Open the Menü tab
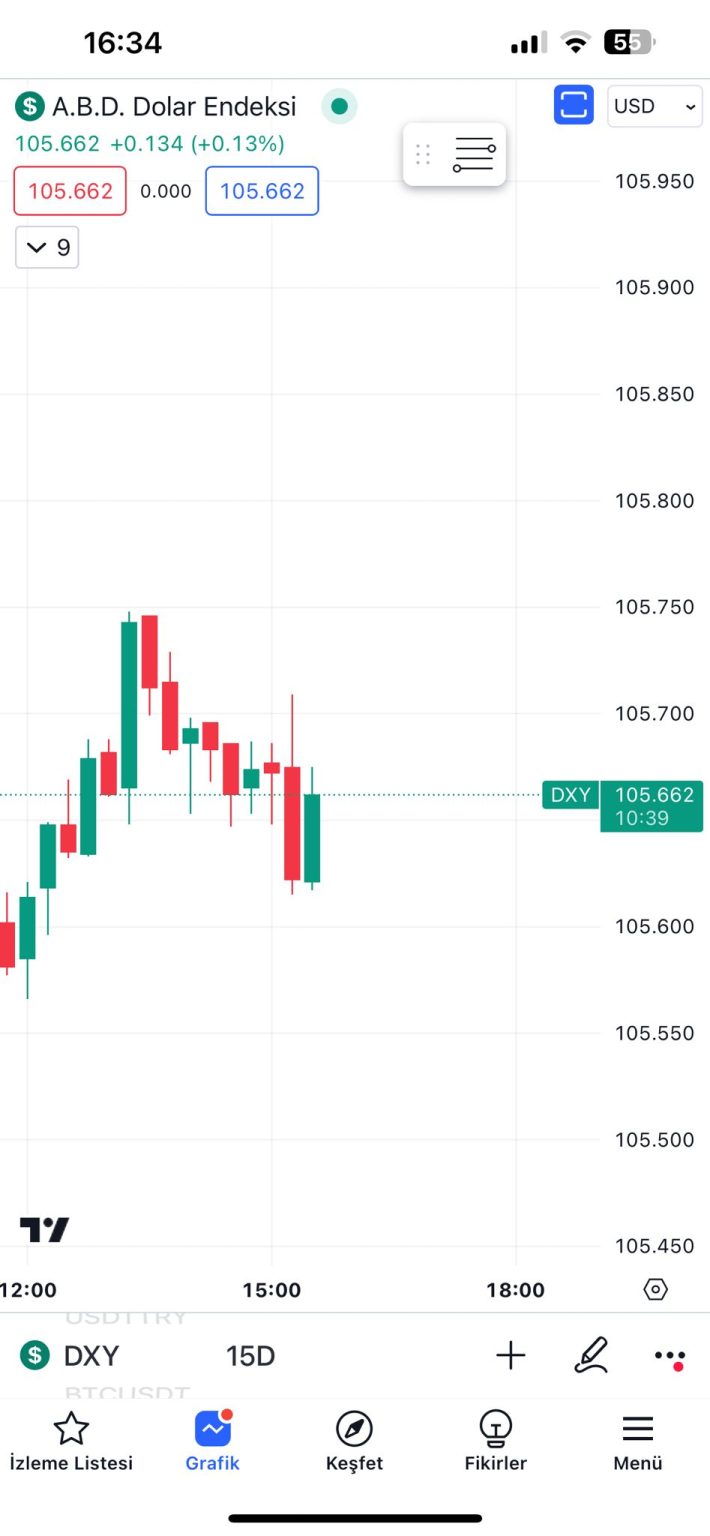Viewport: 710px width, 1536px height. click(637, 1442)
